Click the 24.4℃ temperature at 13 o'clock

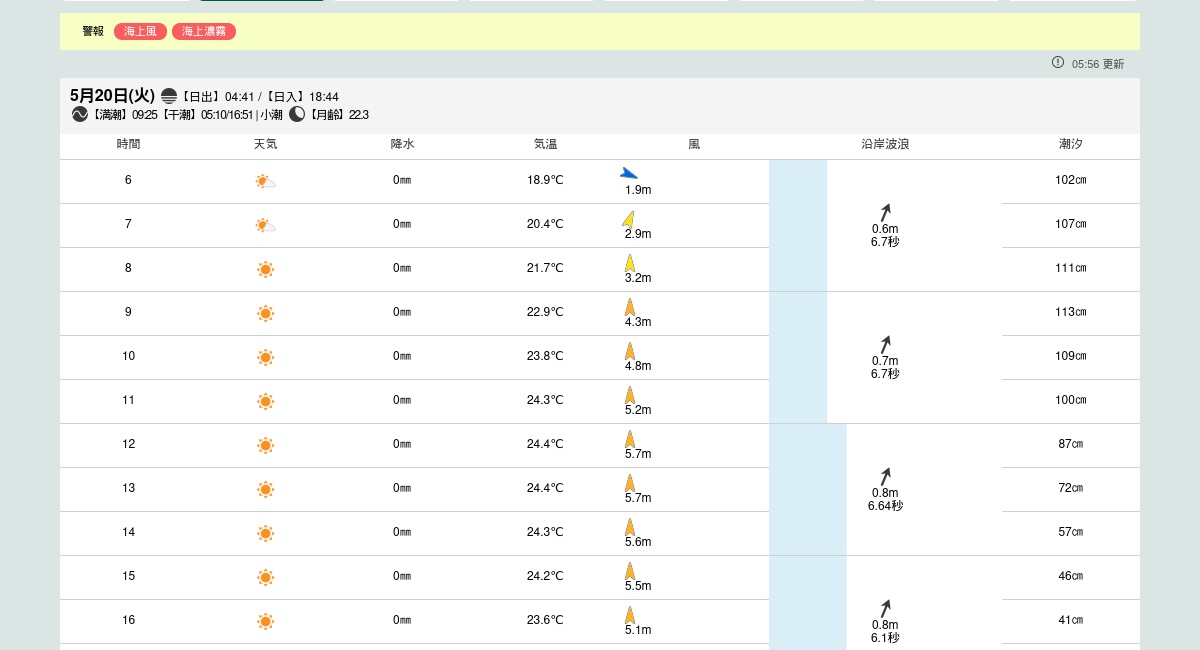pos(545,488)
